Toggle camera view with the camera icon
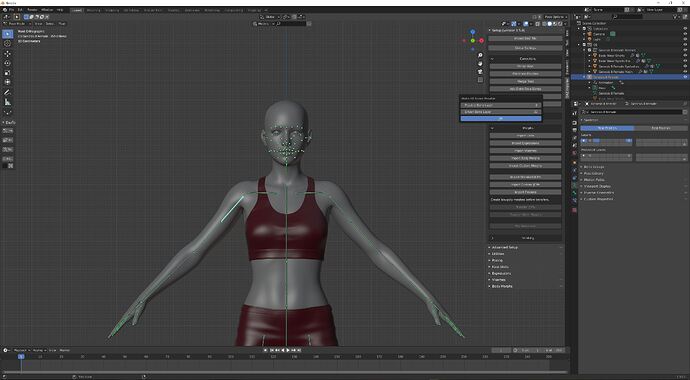 pyautogui.click(x=480, y=72)
